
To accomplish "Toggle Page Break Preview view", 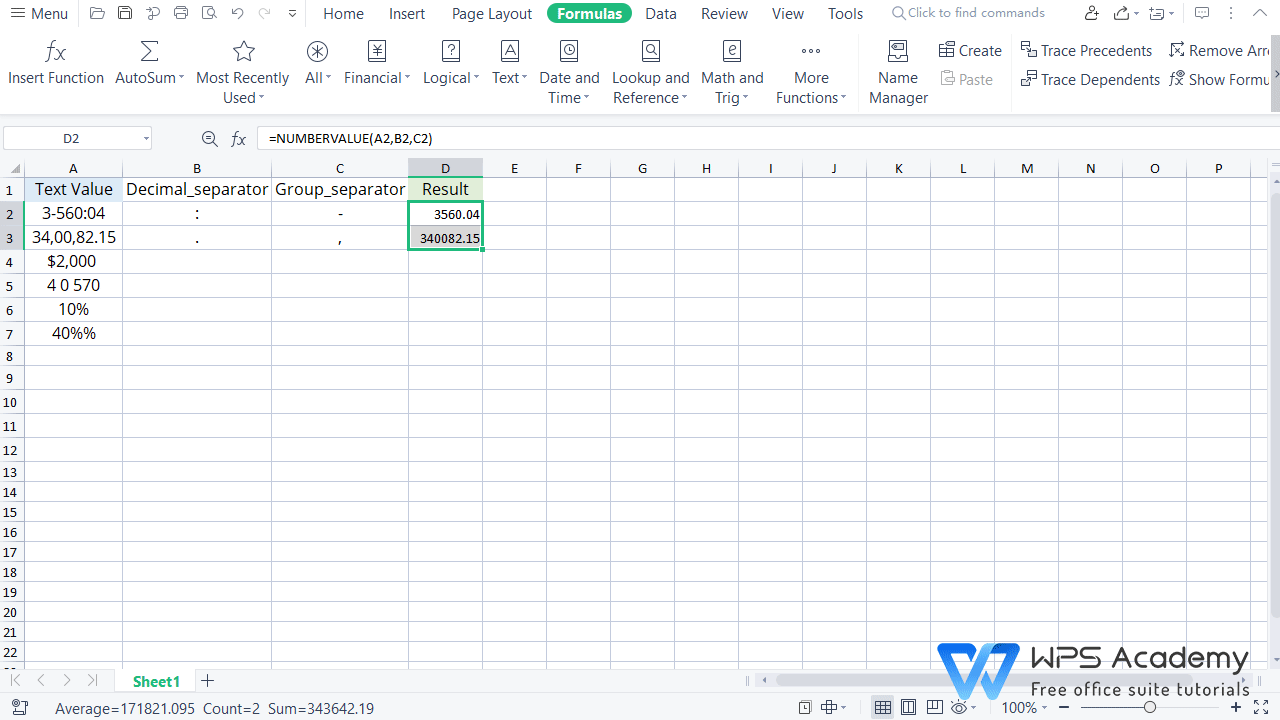I will [934, 707].
